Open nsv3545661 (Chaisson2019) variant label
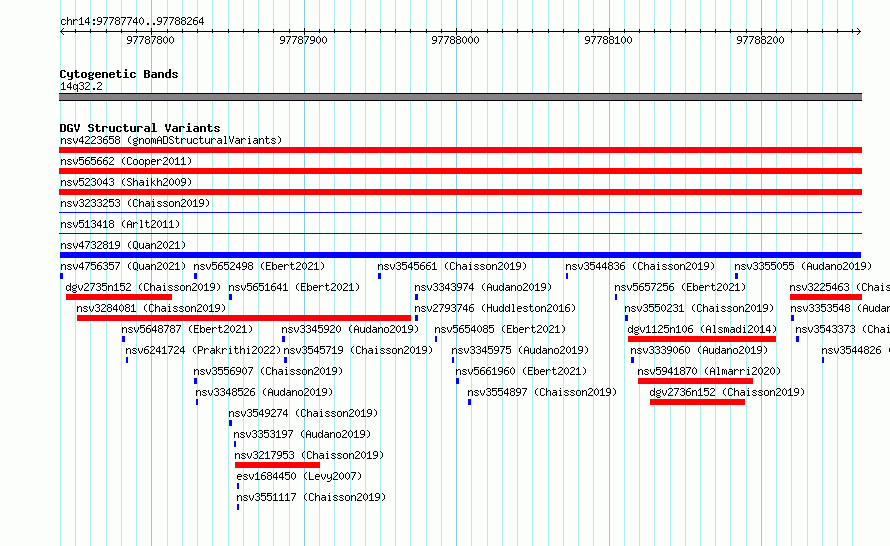The height and width of the screenshot is (546, 890). tap(452, 266)
